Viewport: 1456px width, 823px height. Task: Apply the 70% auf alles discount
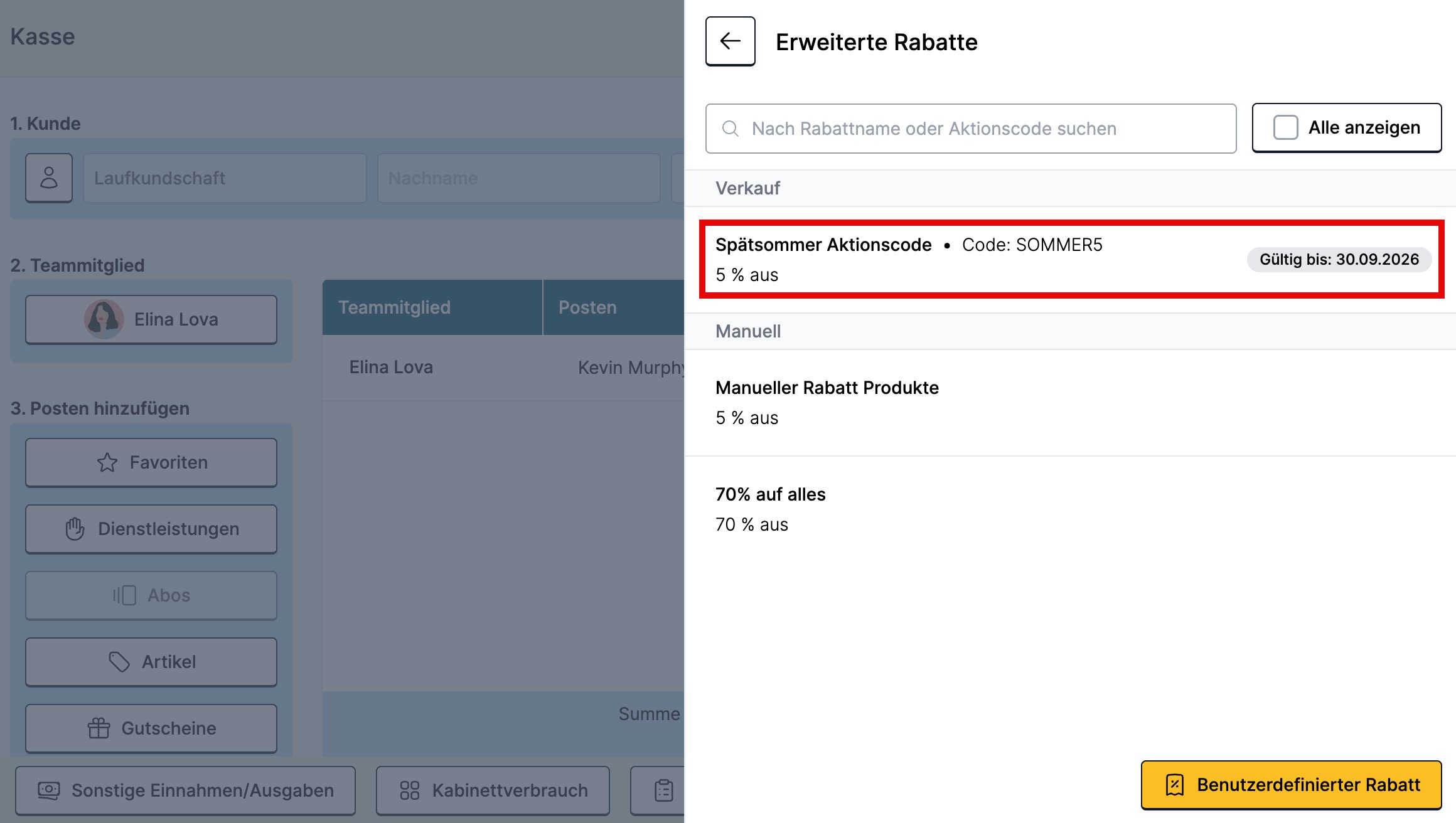pyautogui.click(x=1071, y=509)
